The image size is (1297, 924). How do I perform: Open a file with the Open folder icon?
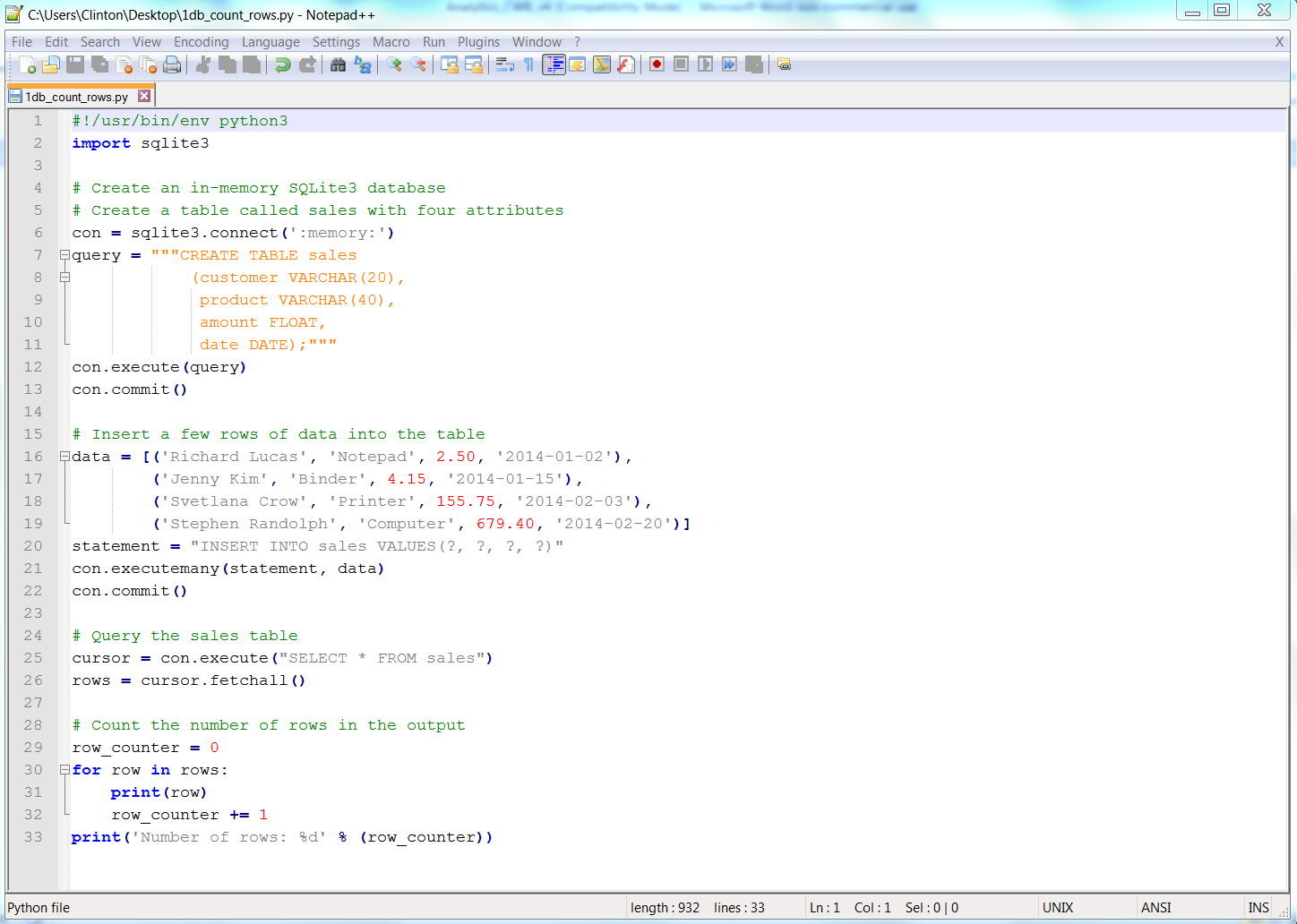pos(51,64)
